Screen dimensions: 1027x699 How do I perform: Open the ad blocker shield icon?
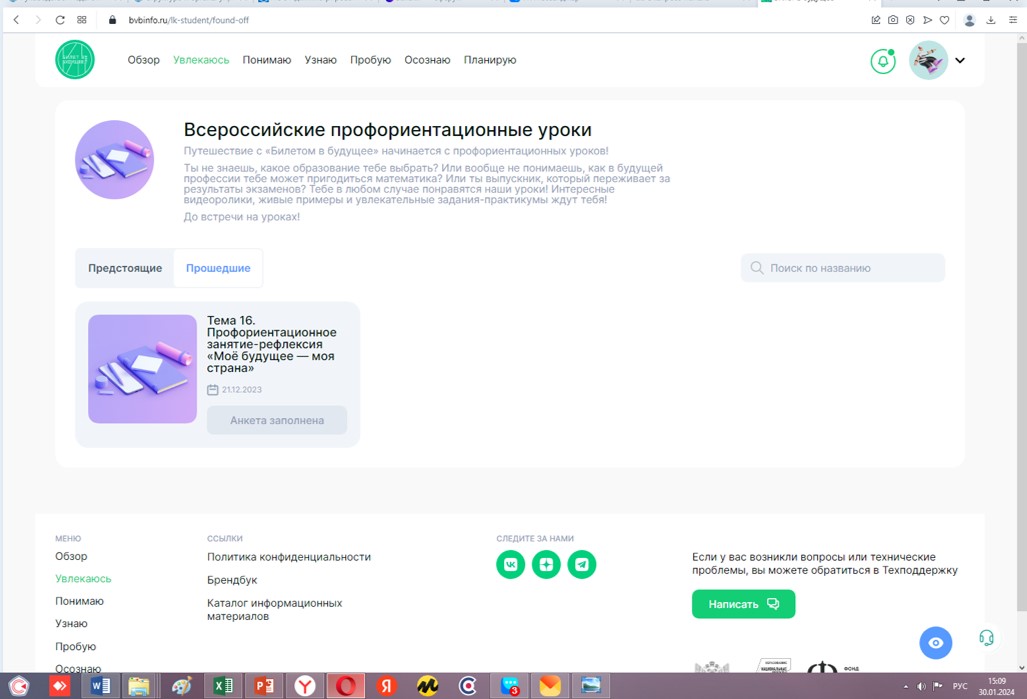910,20
